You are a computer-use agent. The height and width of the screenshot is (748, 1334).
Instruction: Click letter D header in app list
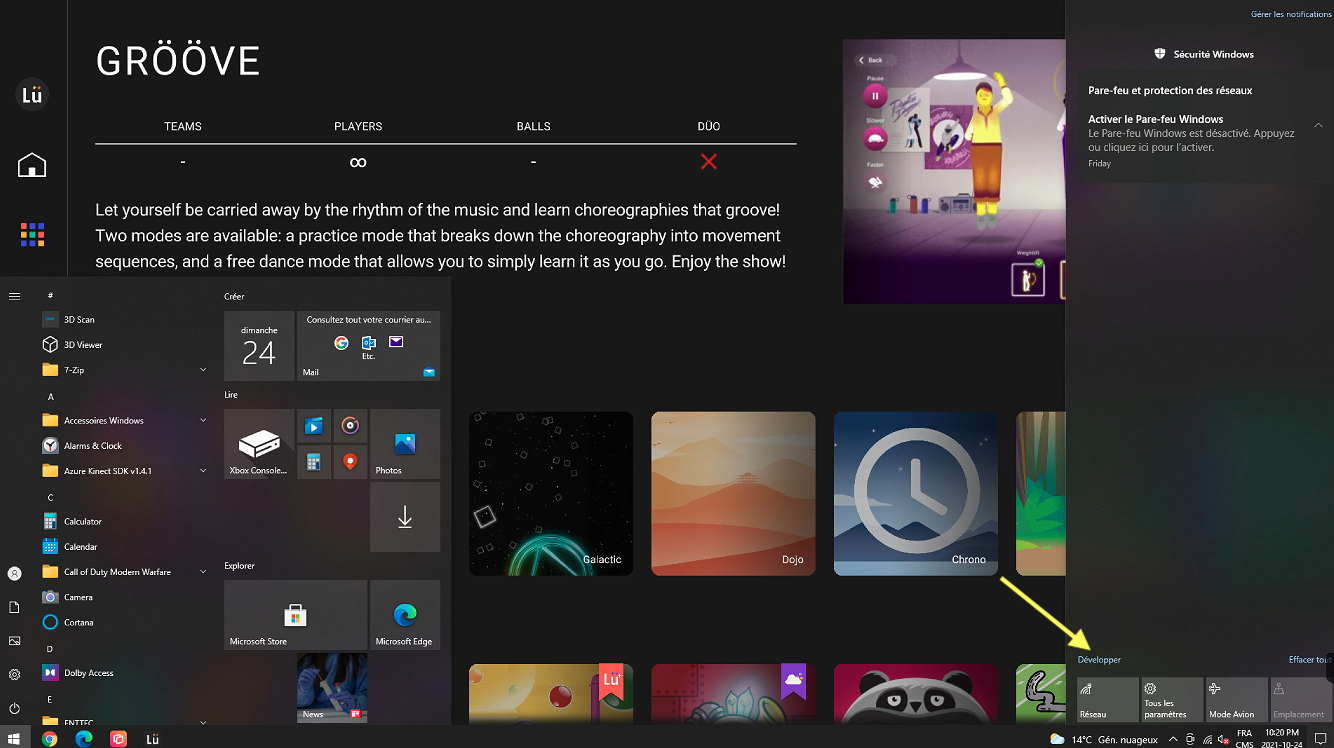(x=50, y=649)
